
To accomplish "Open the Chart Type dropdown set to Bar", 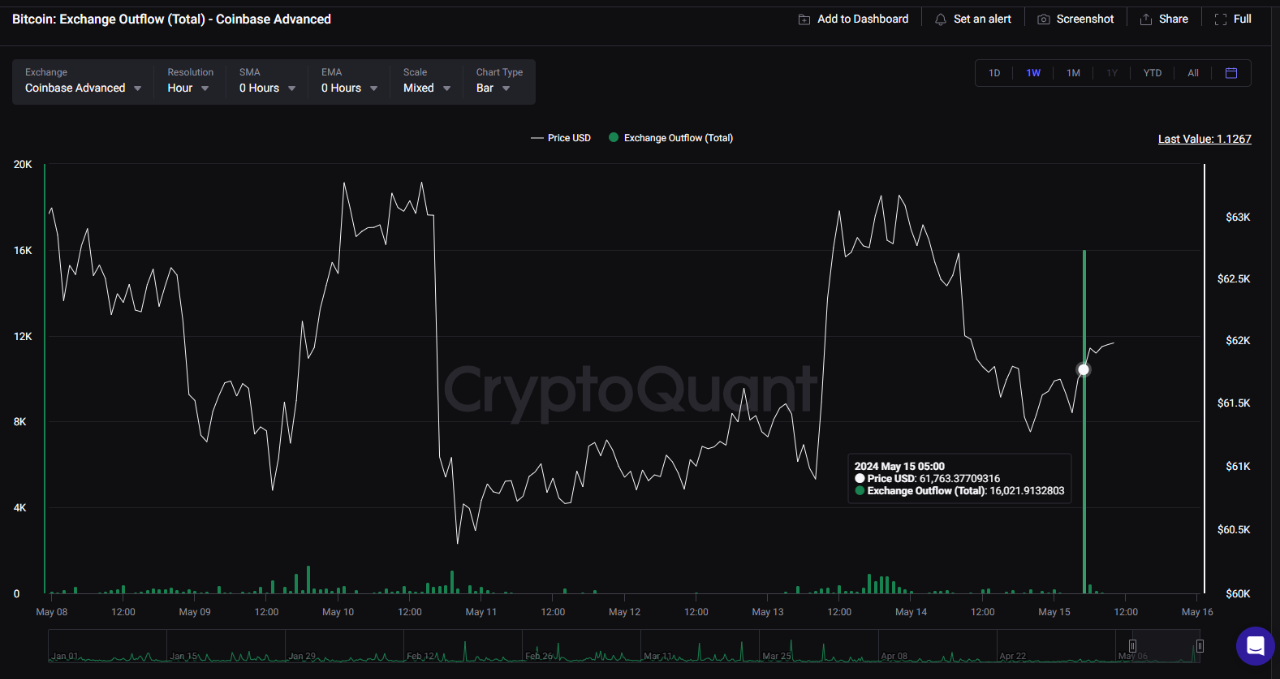I will pyautogui.click(x=492, y=87).
